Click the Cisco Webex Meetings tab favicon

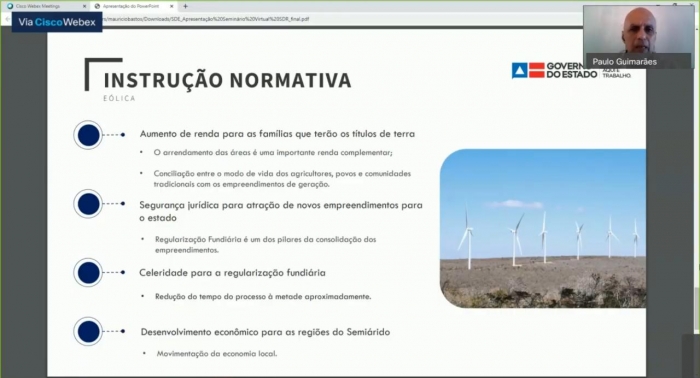(x=10, y=6)
